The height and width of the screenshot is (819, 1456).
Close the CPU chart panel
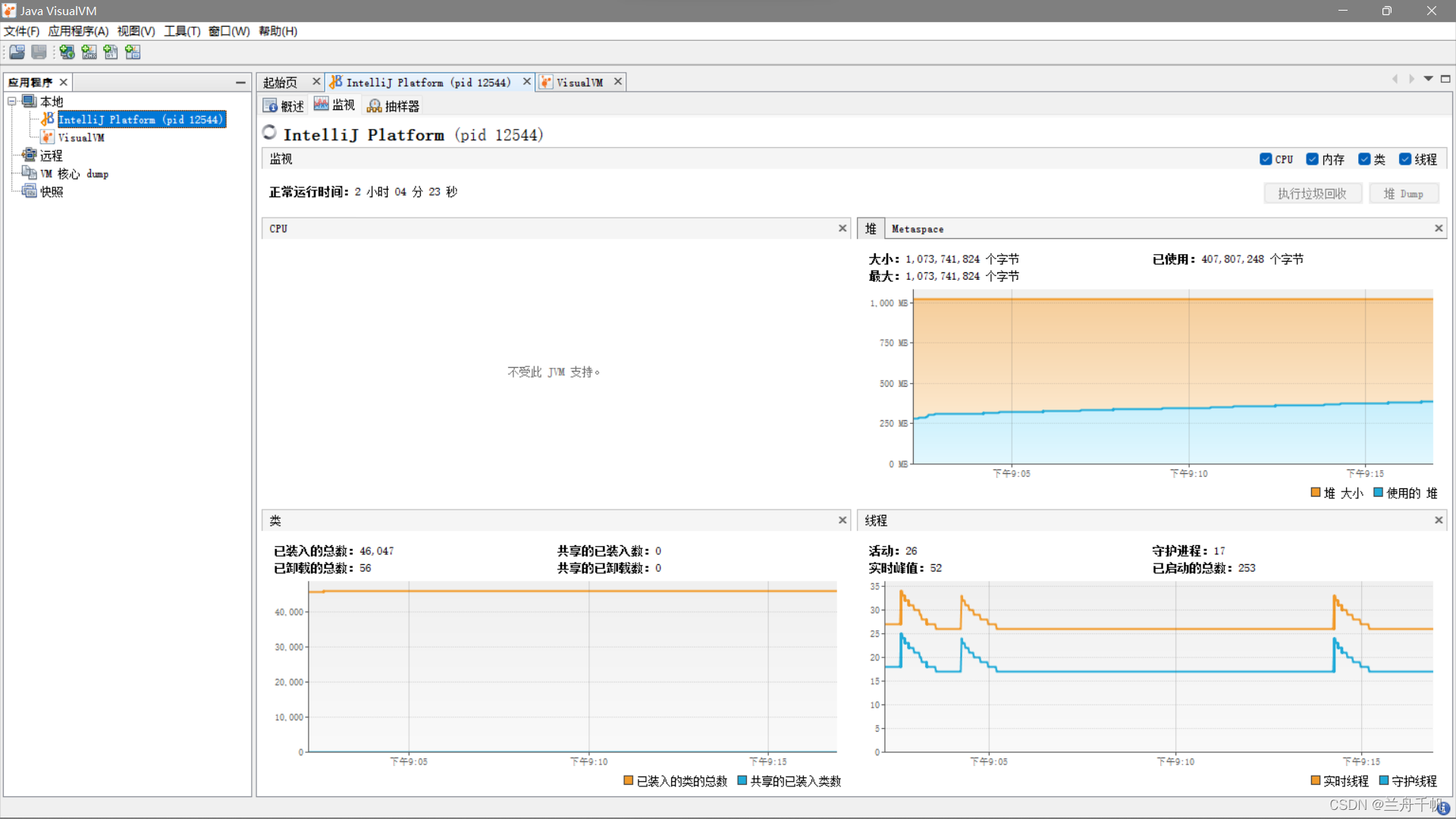pyautogui.click(x=842, y=228)
